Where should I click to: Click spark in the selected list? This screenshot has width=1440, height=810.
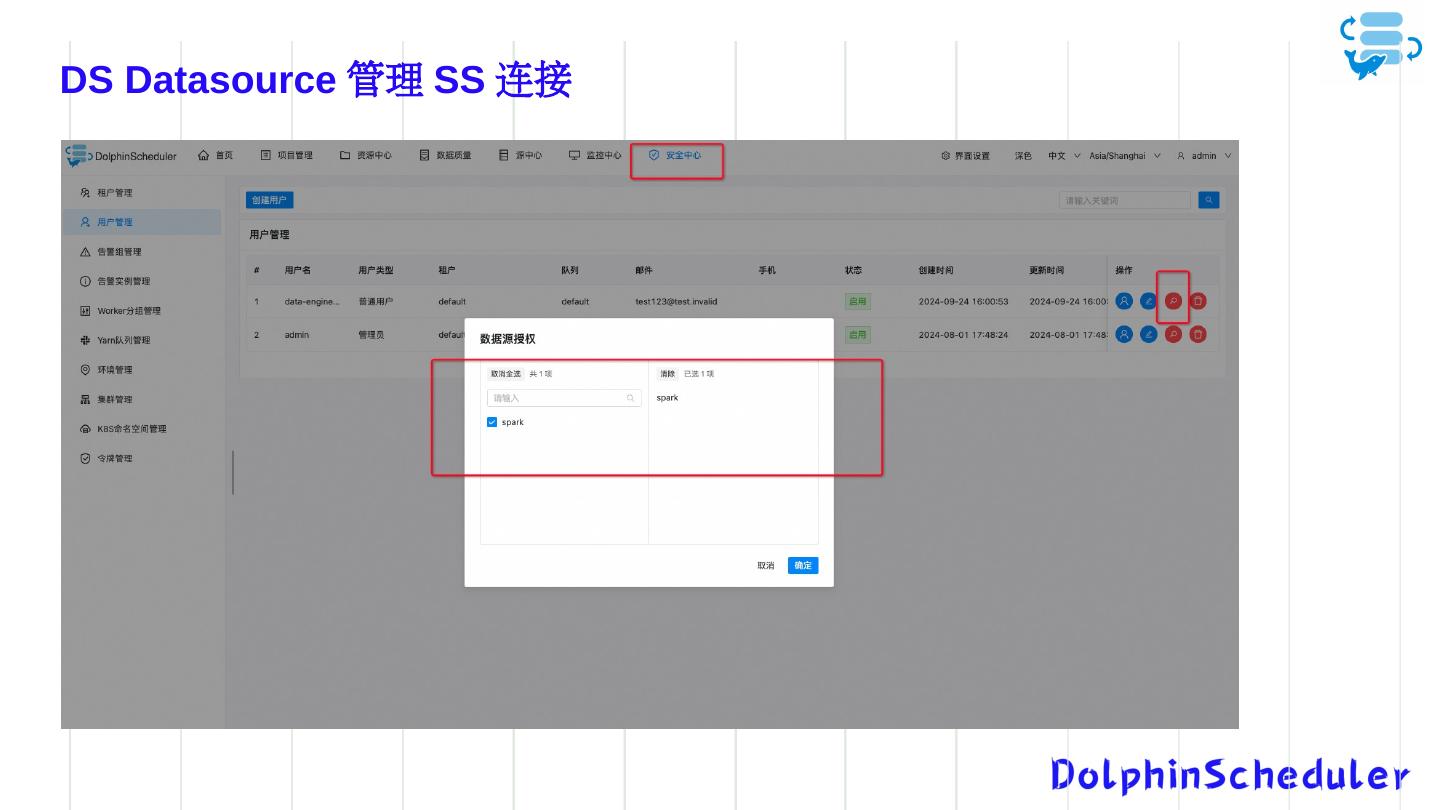[668, 398]
